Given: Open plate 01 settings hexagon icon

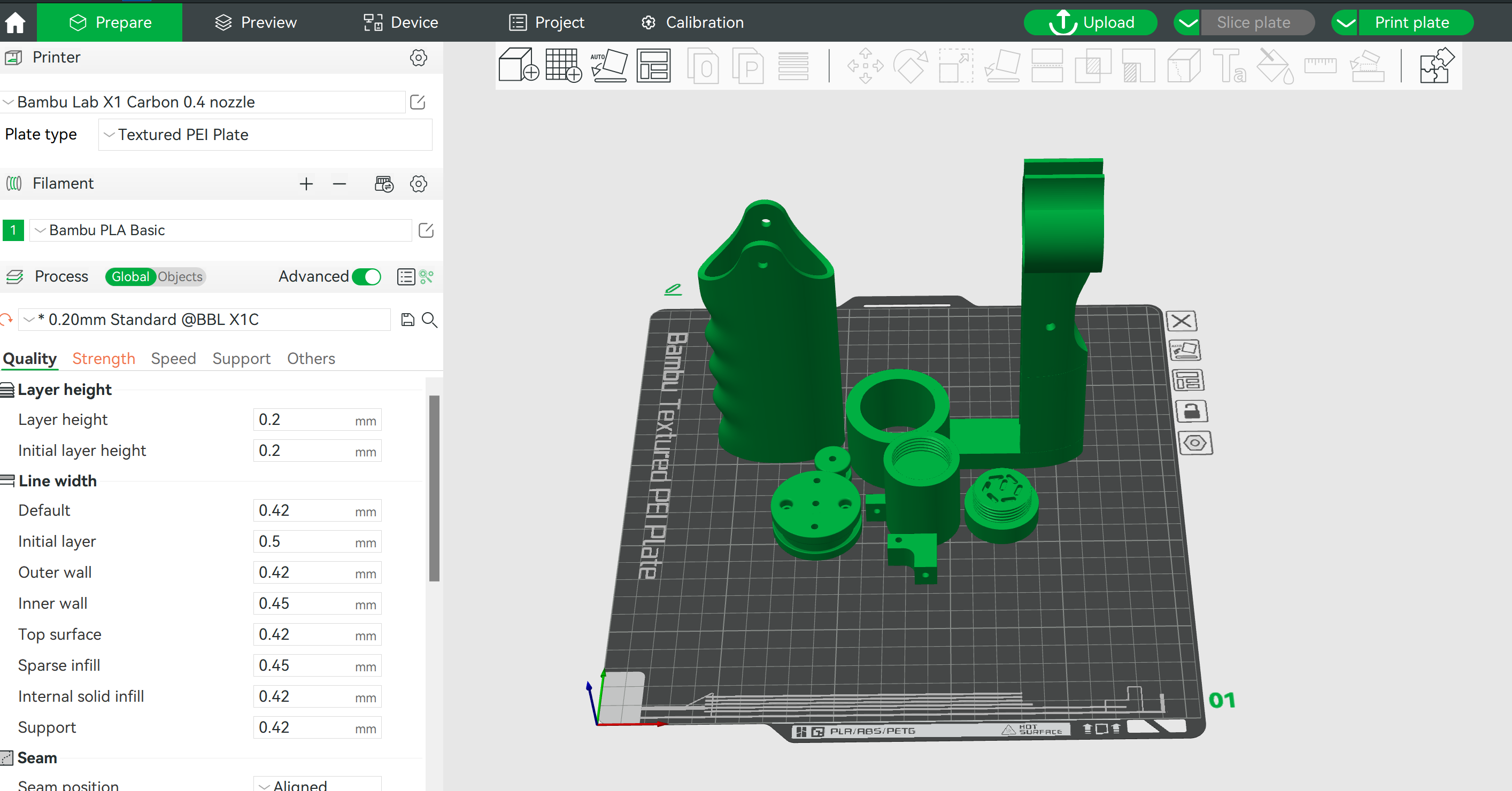Looking at the screenshot, I should pos(1195,443).
